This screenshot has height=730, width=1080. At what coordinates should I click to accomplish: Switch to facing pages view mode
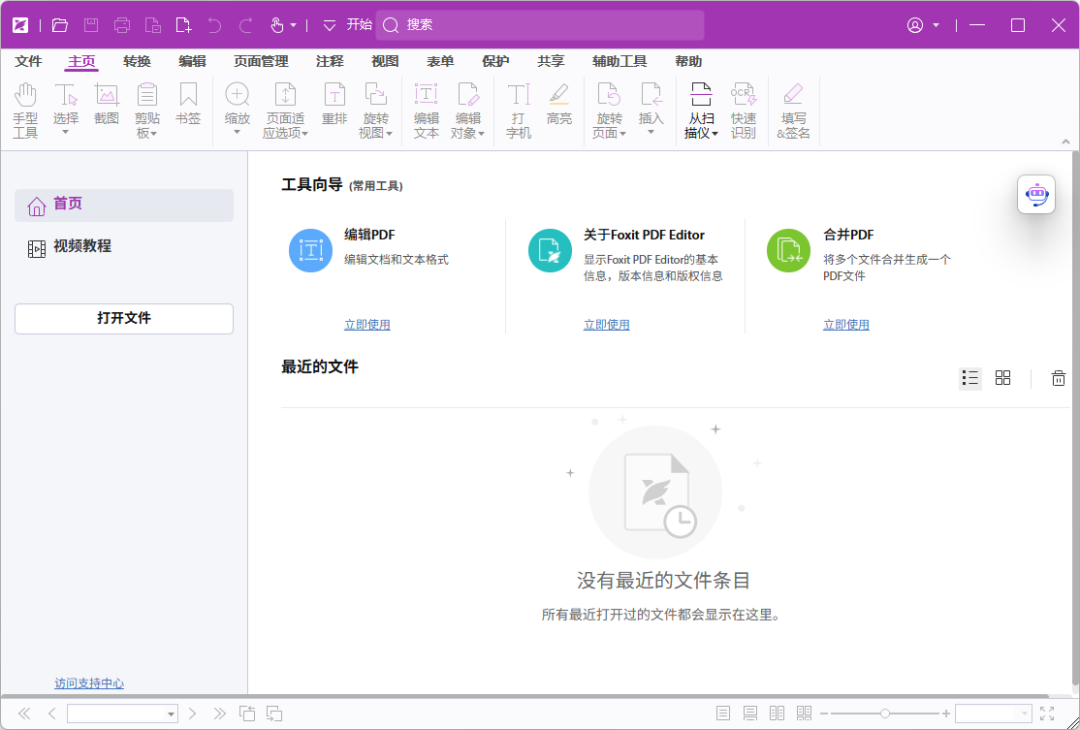click(x=776, y=713)
